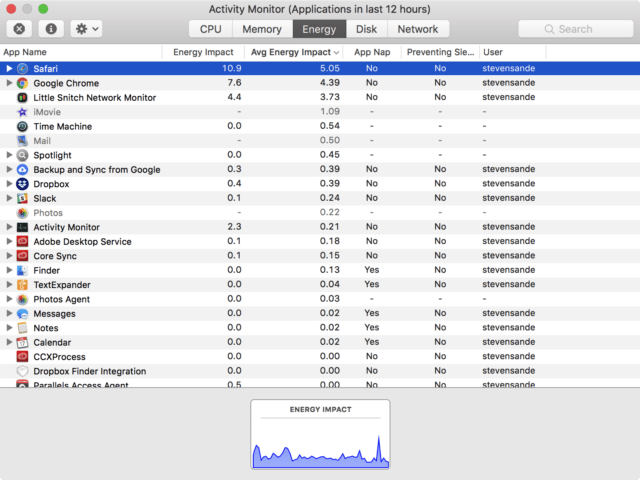The width and height of the screenshot is (640, 480).
Task: Expand the Spotlight process disclosure triangle
Action: (9, 155)
